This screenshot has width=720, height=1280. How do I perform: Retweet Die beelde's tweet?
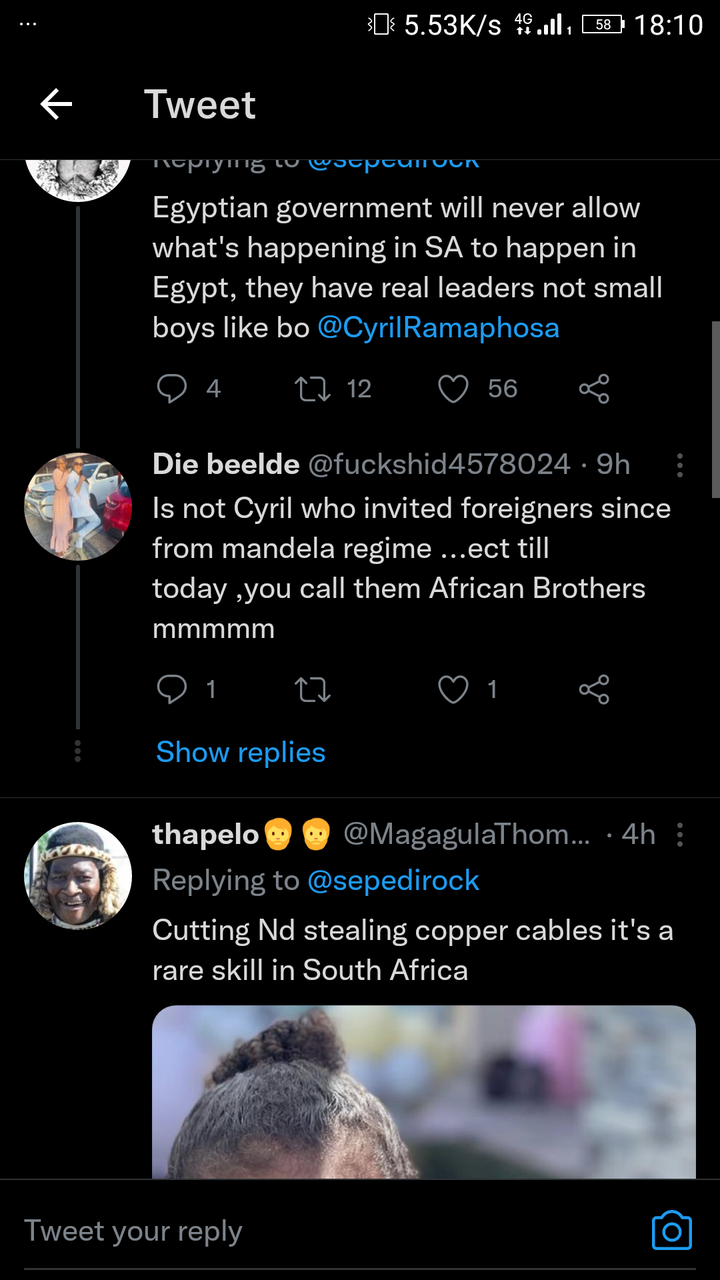(313, 689)
